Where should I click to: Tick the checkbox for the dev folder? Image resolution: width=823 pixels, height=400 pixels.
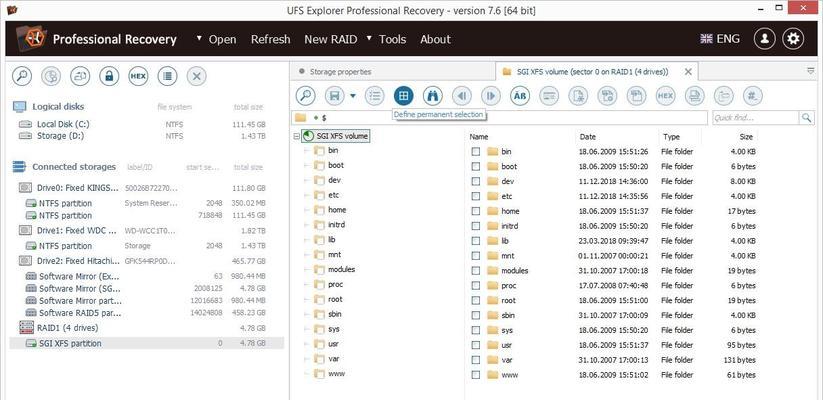(x=476, y=181)
